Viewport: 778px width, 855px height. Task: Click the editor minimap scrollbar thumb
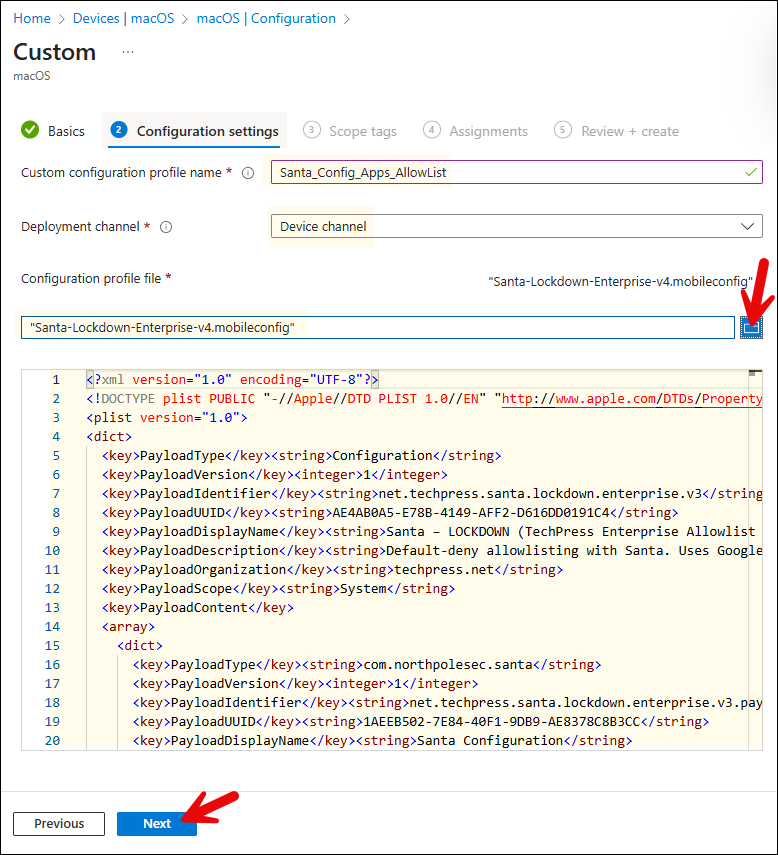pos(755,373)
